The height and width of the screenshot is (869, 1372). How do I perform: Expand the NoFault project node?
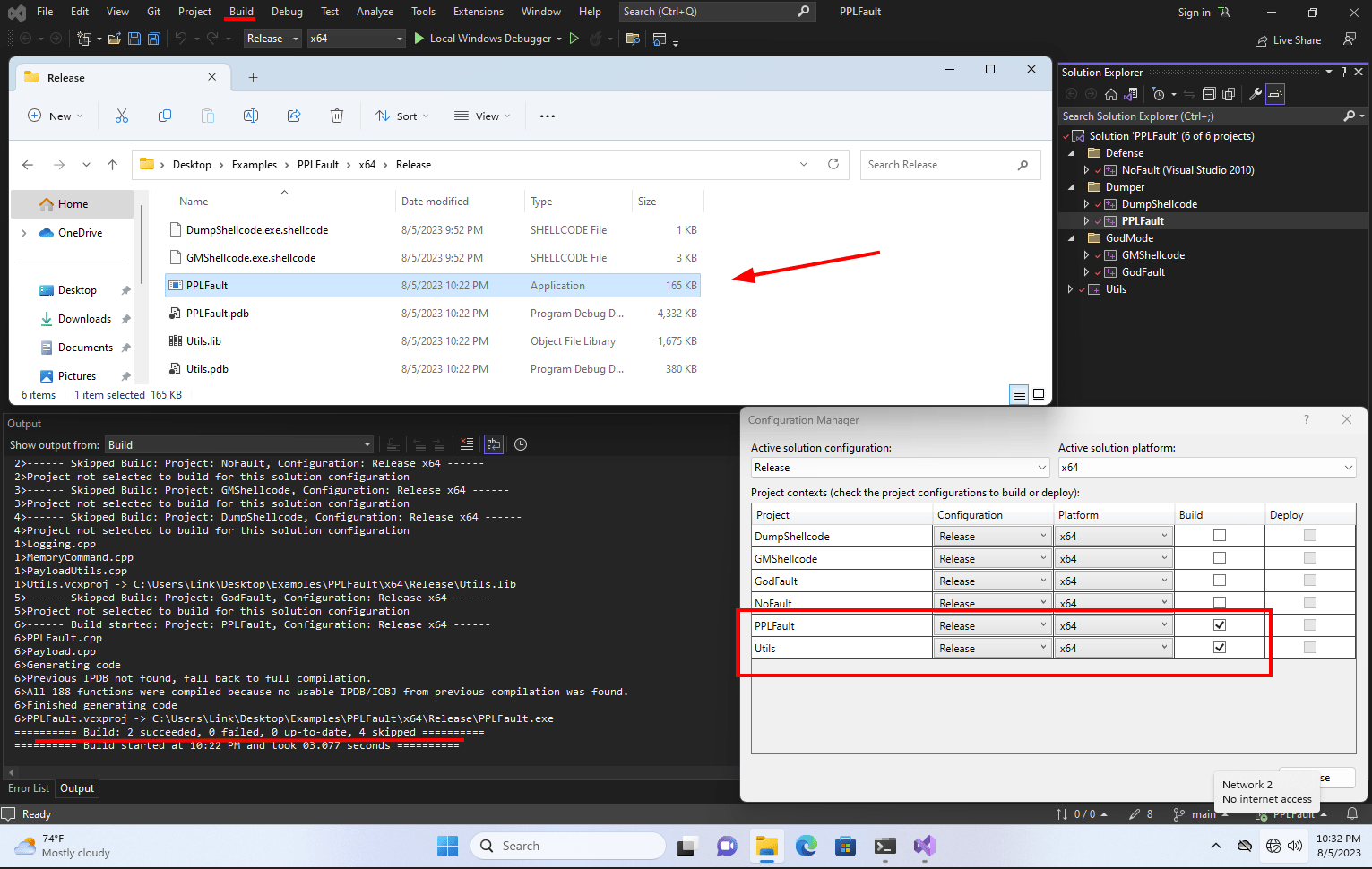point(1087,170)
